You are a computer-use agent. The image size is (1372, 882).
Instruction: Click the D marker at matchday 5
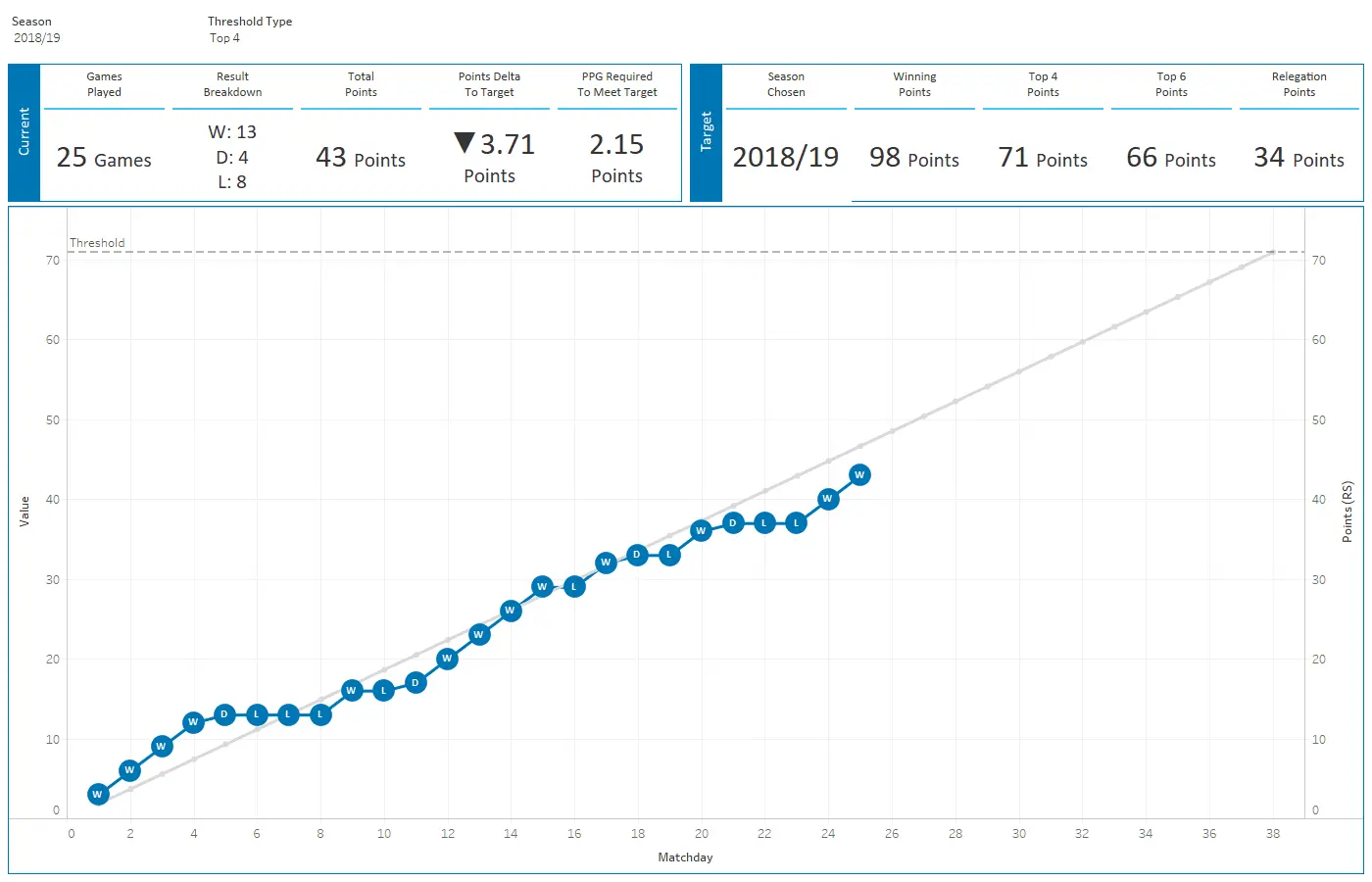(224, 714)
